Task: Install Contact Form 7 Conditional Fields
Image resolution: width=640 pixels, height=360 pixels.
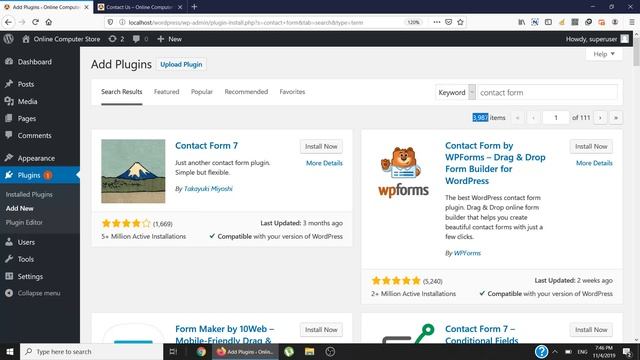Action: pos(591,330)
